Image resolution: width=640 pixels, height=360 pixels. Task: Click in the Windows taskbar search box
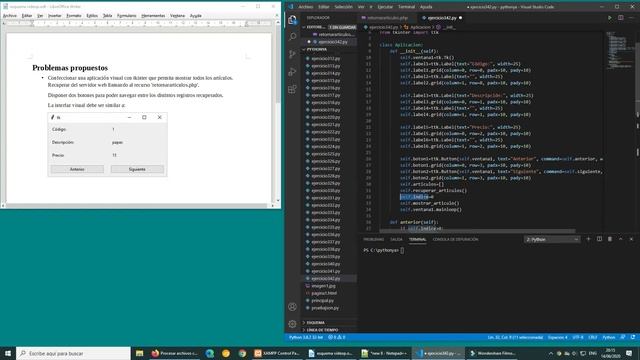73,353
